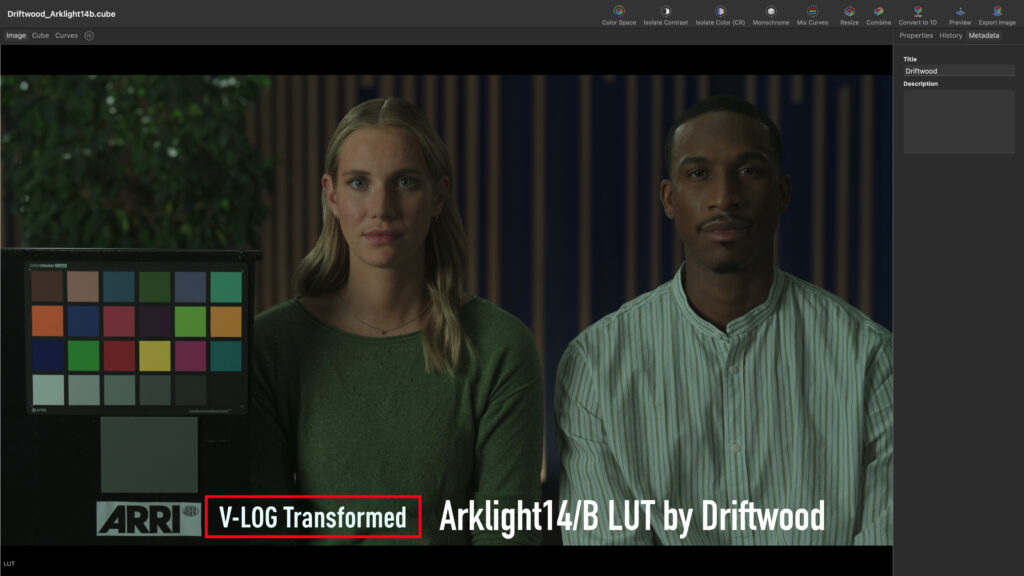1024x576 pixels.
Task: Click the Driftwood_Arklight14b.cube window title
Action: (61, 14)
